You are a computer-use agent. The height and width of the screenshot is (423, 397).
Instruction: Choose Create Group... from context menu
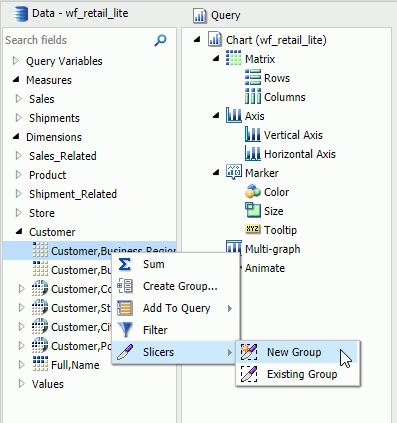[176, 286]
